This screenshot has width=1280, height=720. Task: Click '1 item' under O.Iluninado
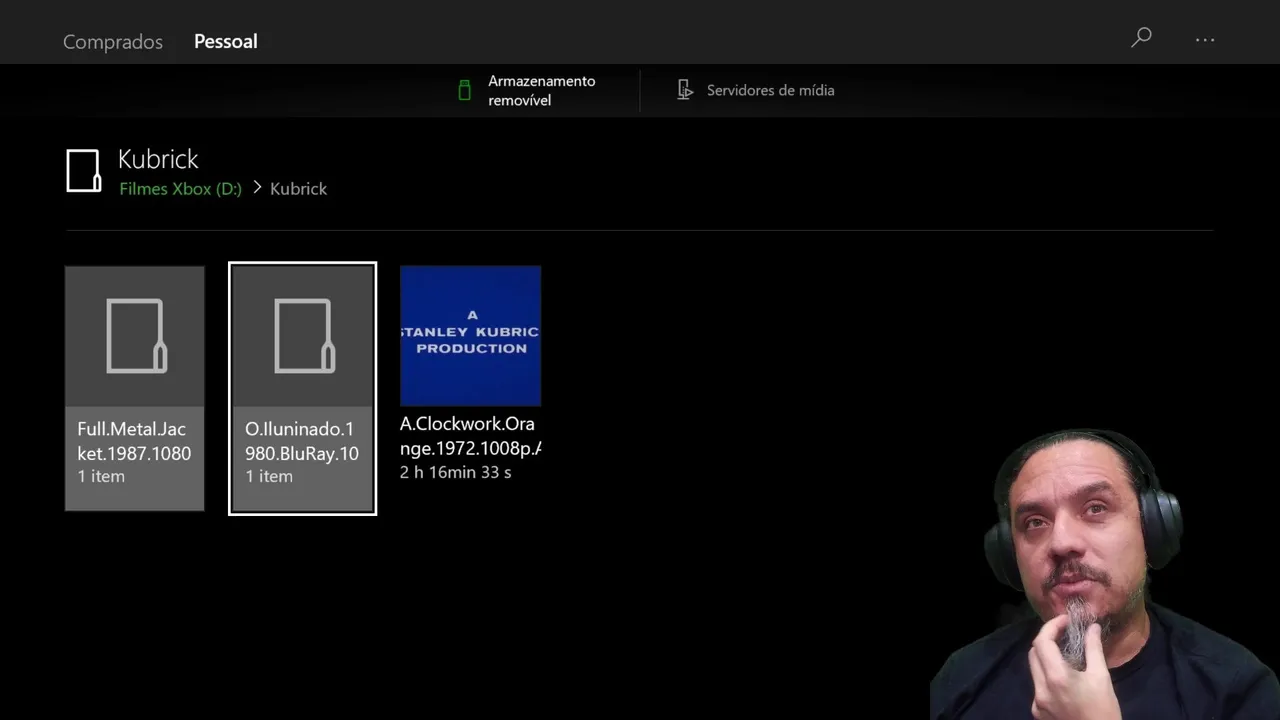click(x=269, y=476)
